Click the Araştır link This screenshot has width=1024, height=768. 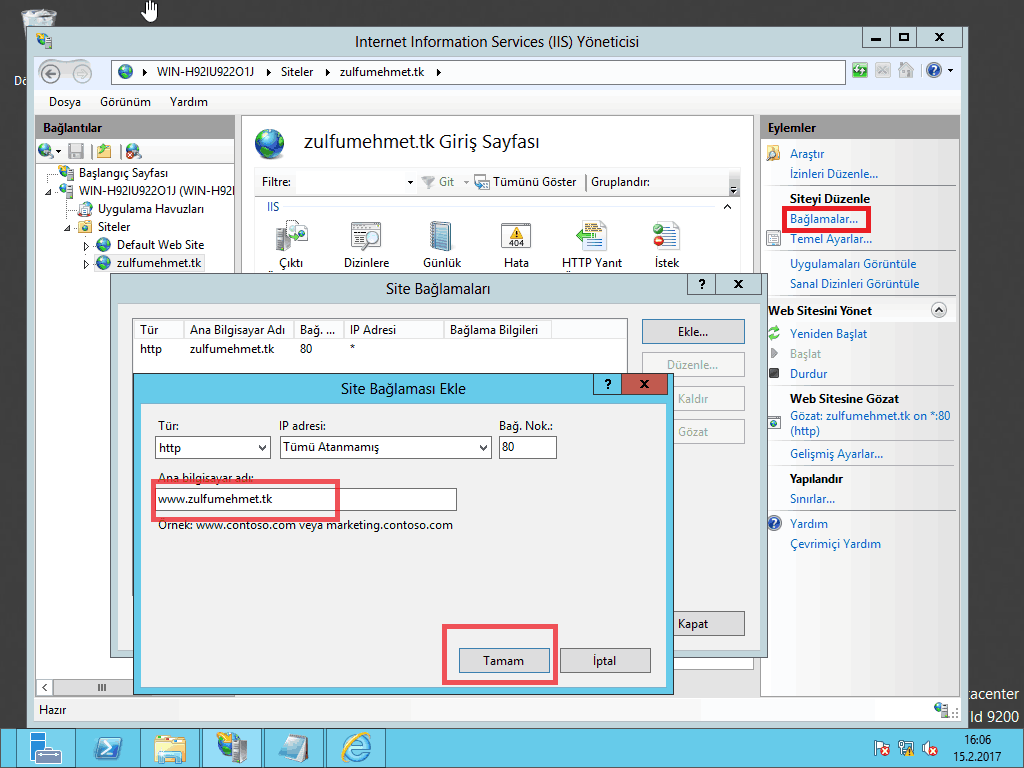tap(807, 154)
